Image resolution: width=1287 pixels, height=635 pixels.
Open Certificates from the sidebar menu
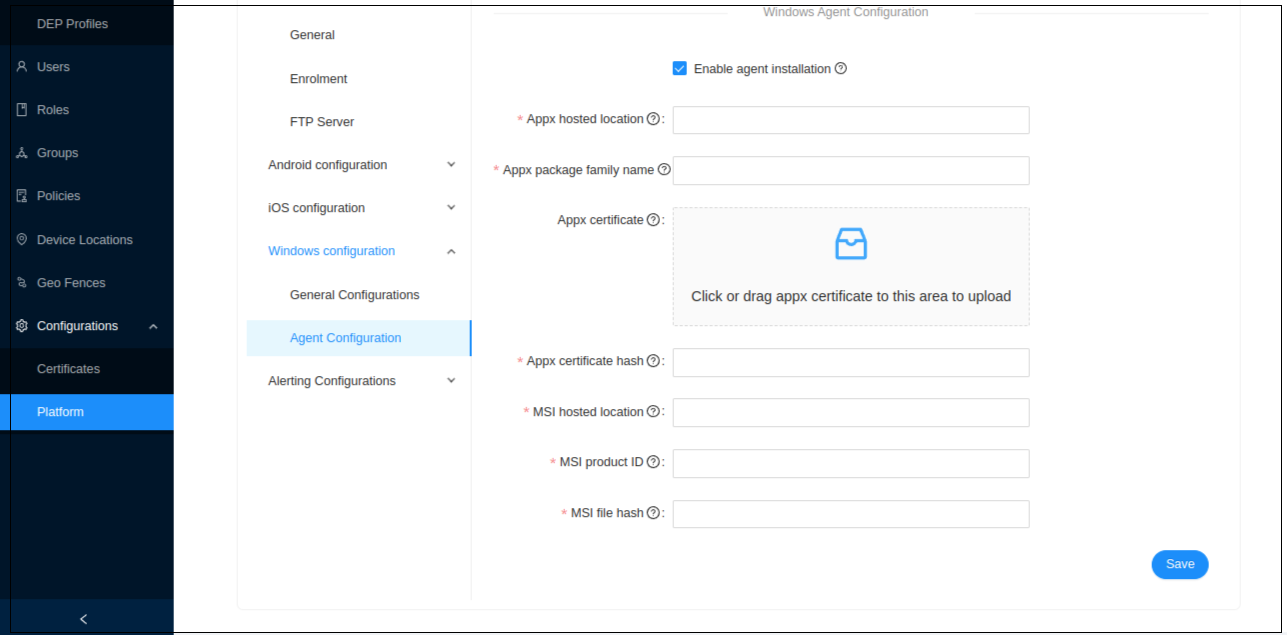tap(68, 368)
